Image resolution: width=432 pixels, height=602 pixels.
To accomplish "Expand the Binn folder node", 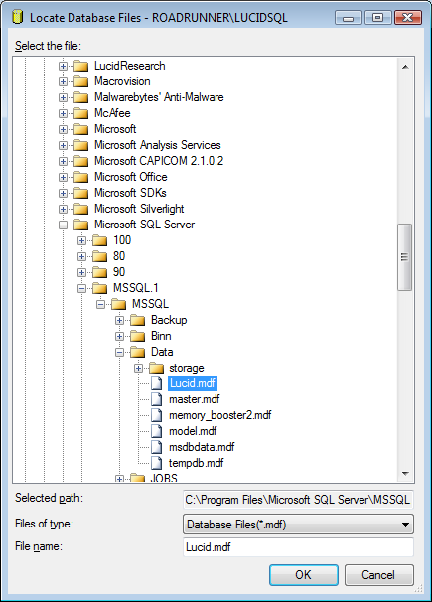I will click(x=119, y=336).
